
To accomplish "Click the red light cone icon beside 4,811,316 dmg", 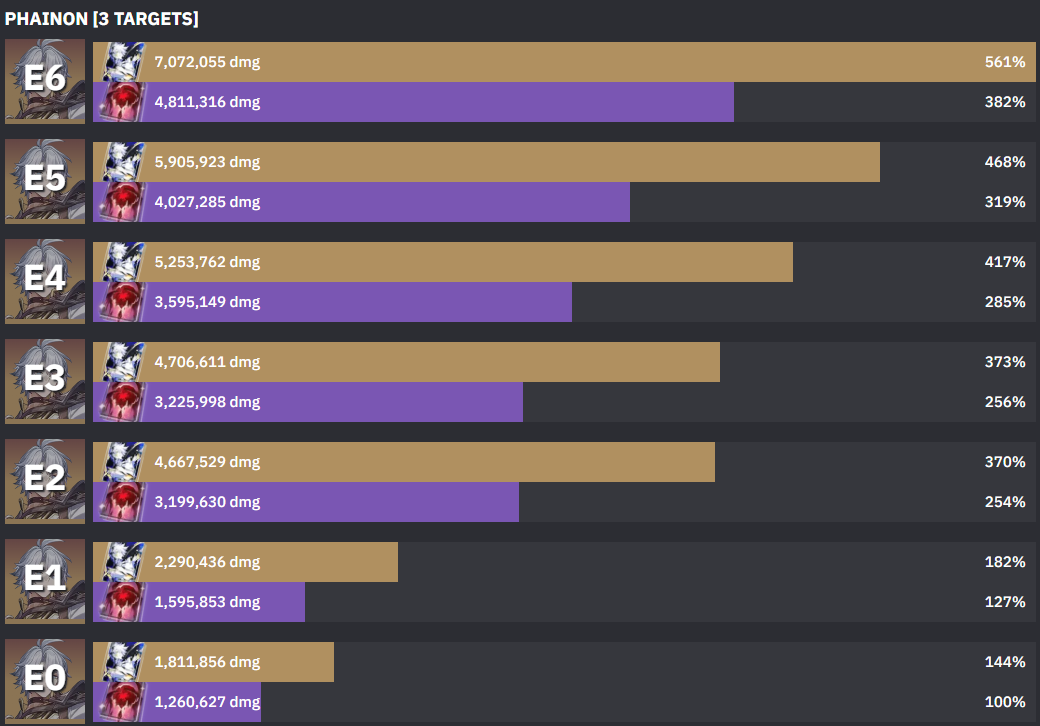I will pos(121,102).
